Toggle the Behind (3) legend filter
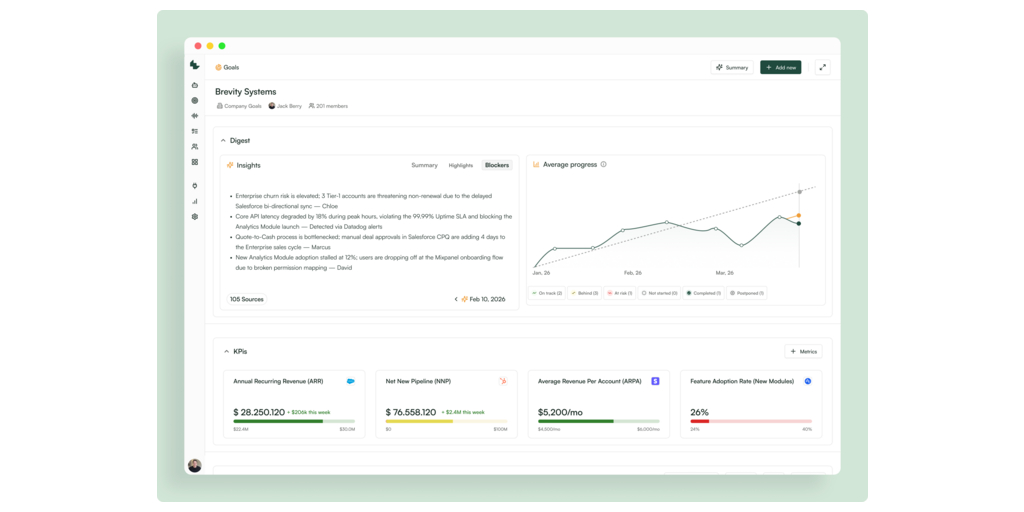The width and height of the screenshot is (1024, 512). (x=585, y=293)
